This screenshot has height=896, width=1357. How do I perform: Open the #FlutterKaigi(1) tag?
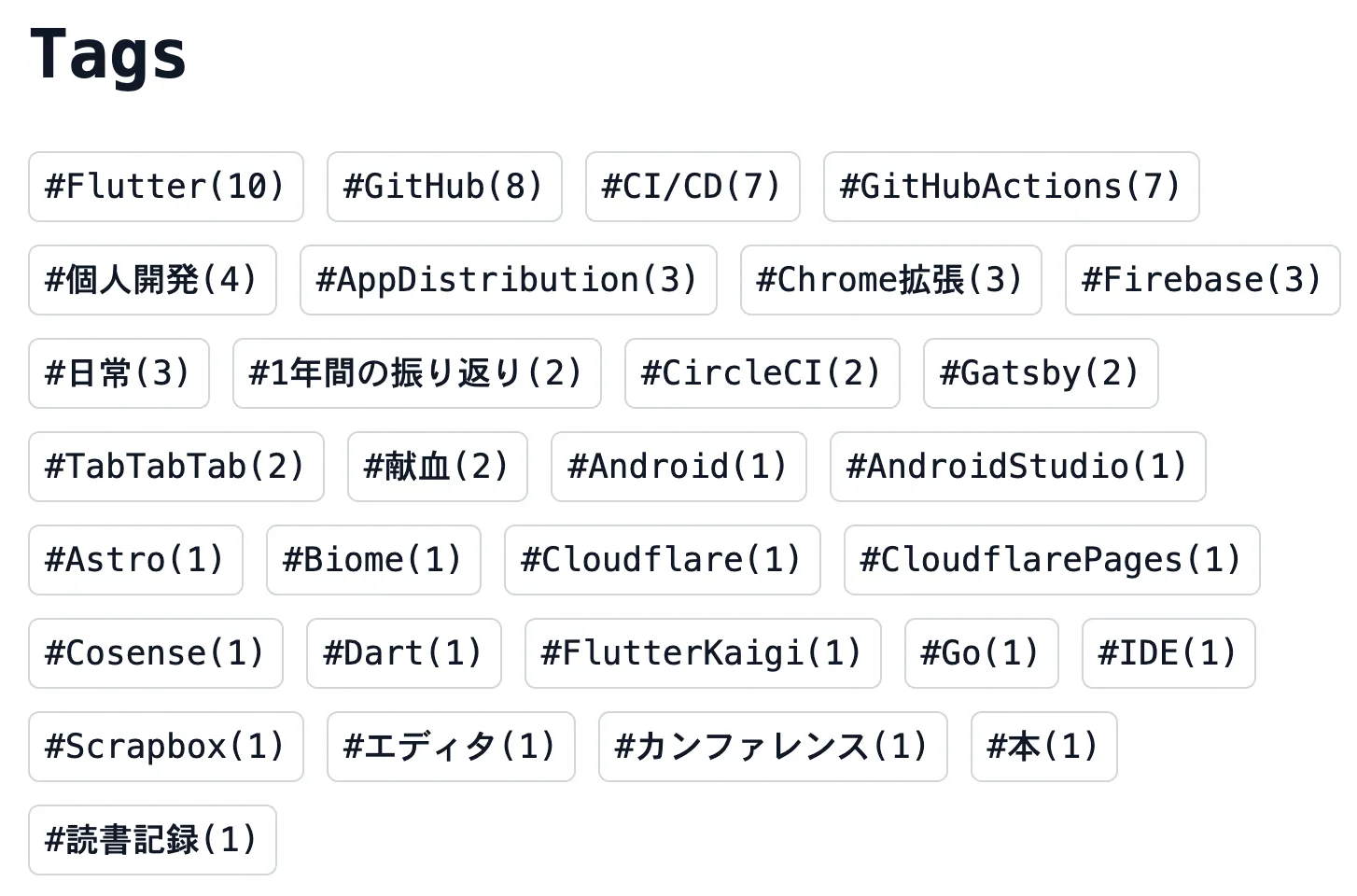702,653
